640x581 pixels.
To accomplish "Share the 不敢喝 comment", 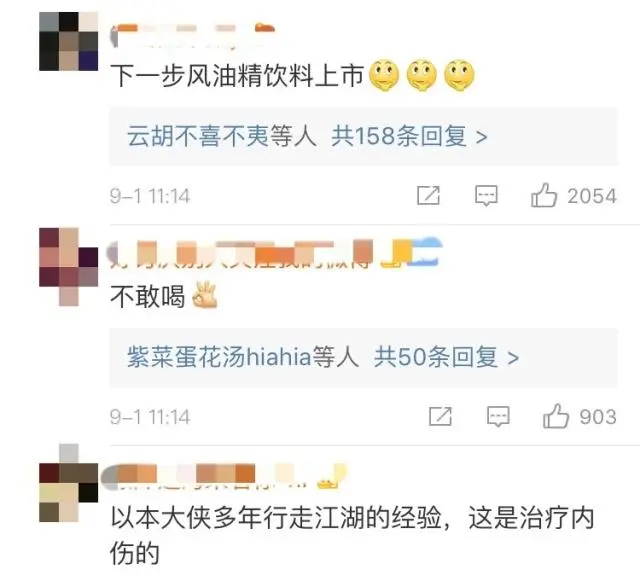I will click(440, 416).
